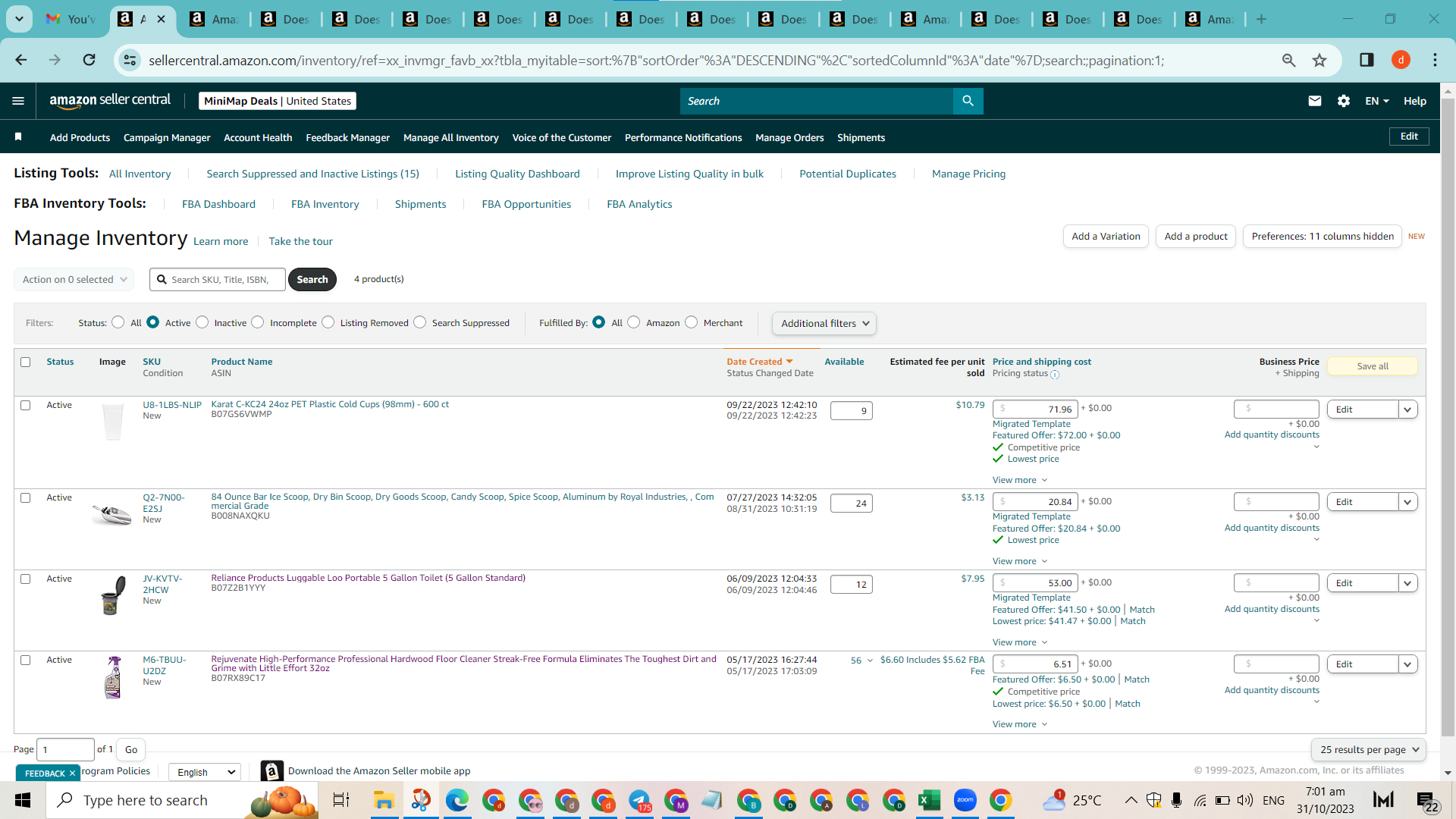Screen dimensions: 1456x819
Task: Open the Action on 0 selected dropdown
Action: [74, 279]
